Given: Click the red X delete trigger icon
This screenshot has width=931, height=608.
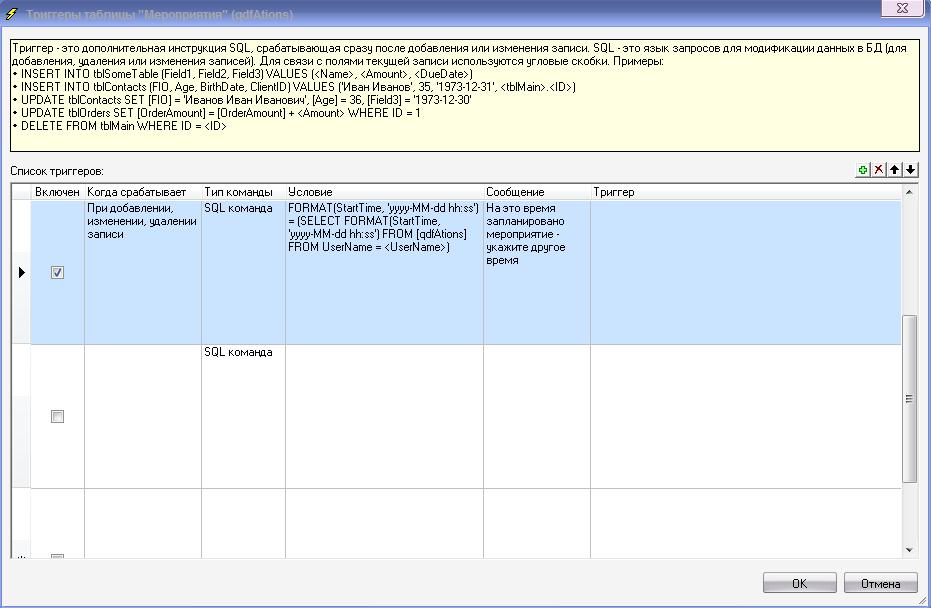Looking at the screenshot, I should [x=879, y=171].
